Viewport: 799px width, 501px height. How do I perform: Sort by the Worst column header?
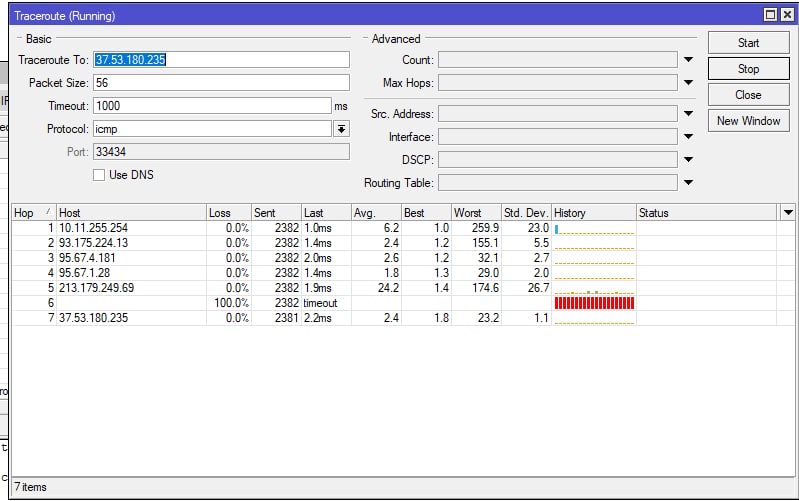(476, 213)
